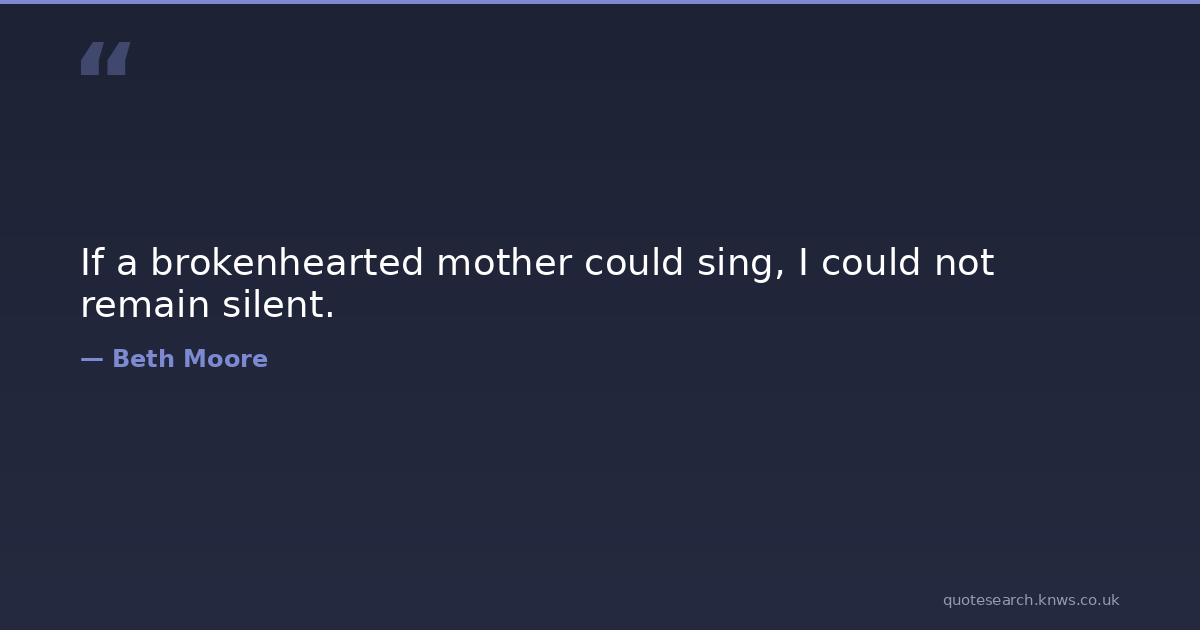Click the word "silent." in the quote
The image size is (1200, 630).
pyautogui.click(x=278, y=305)
